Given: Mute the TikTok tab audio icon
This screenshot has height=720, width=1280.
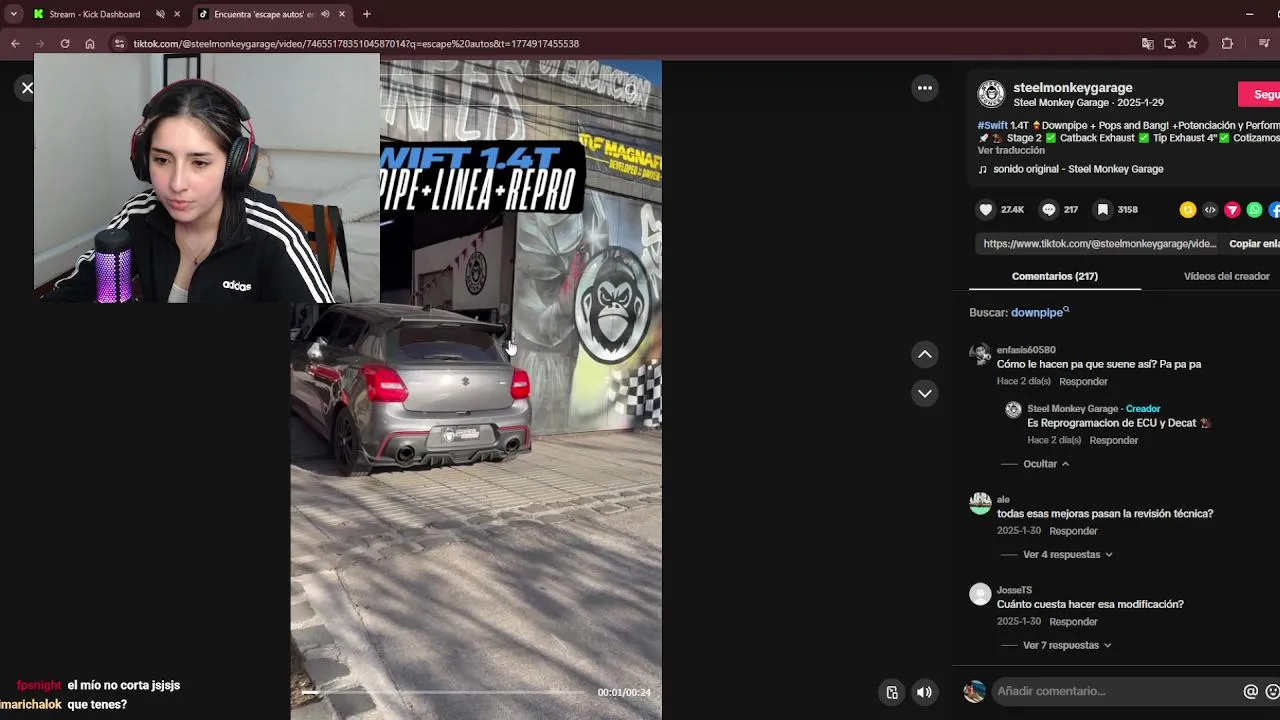Looking at the screenshot, I should click(325, 14).
